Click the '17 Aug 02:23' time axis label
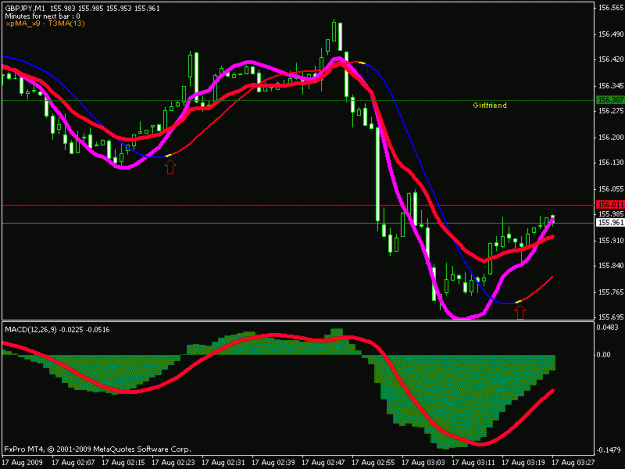Image resolution: width=625 pixels, height=469 pixels. (x=173, y=463)
